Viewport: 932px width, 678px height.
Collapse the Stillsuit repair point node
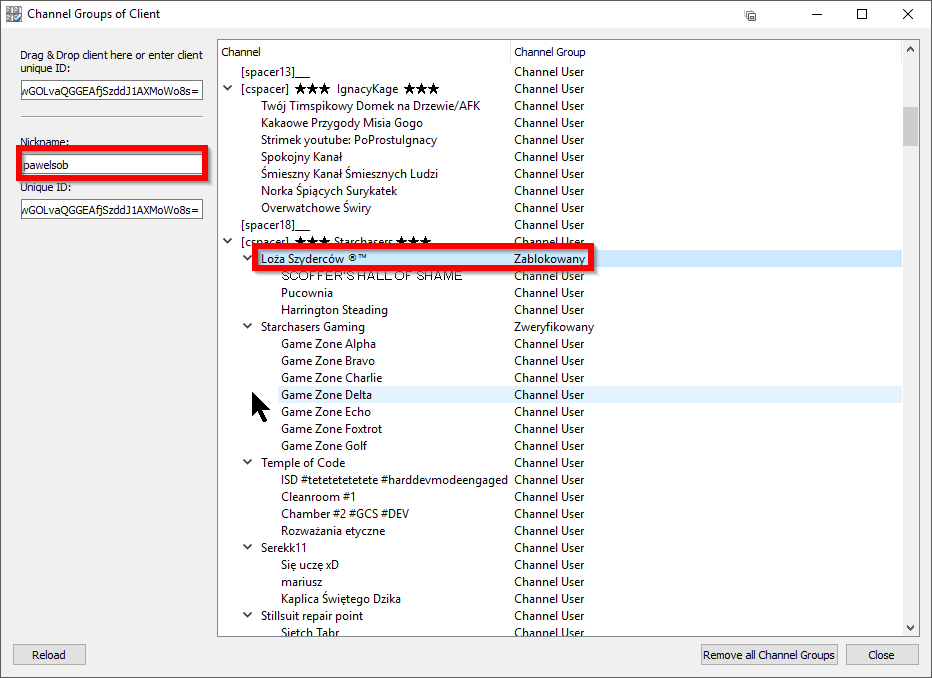pyautogui.click(x=247, y=616)
